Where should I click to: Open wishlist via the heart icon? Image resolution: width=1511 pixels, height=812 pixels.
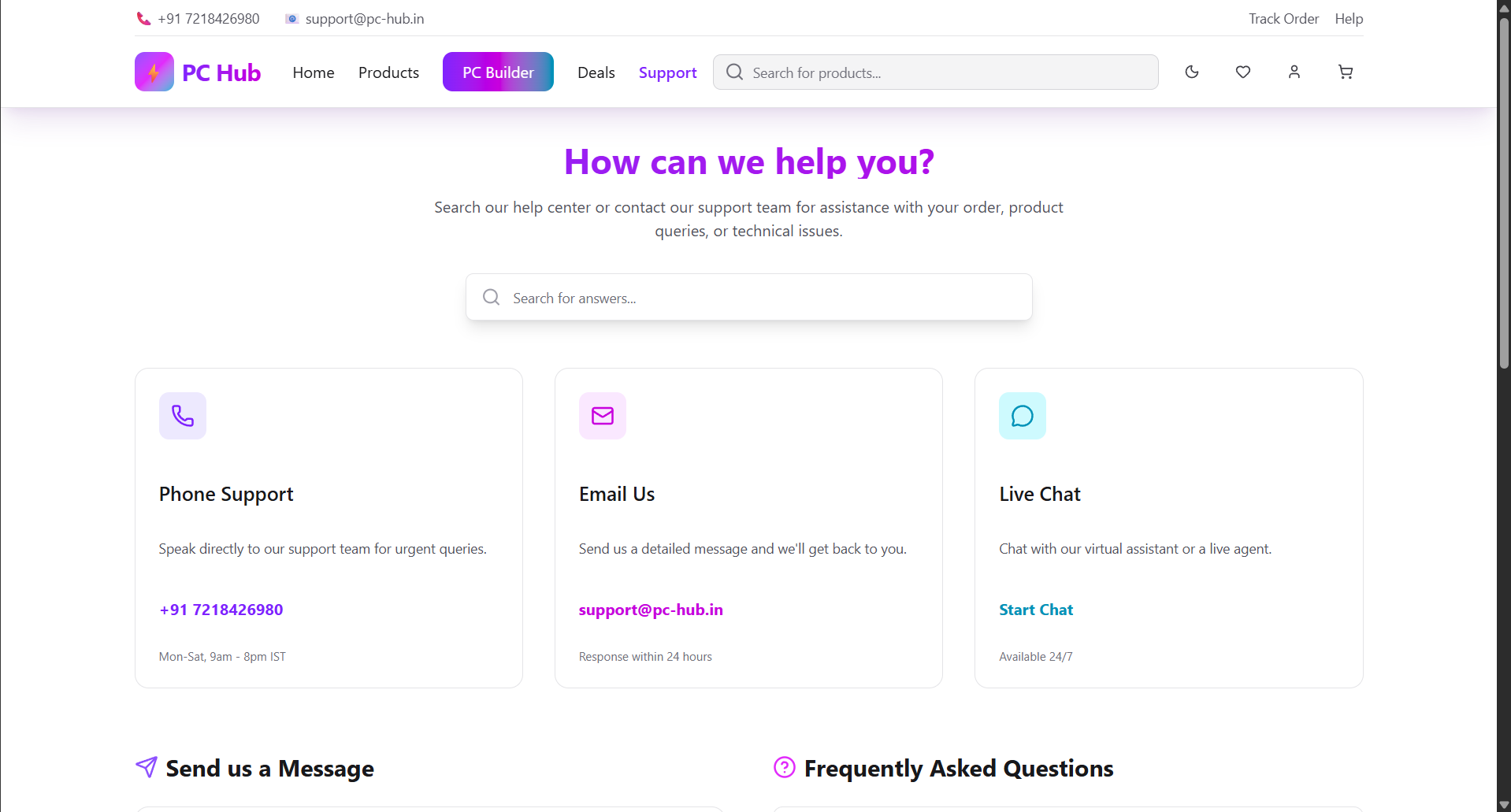click(x=1243, y=72)
